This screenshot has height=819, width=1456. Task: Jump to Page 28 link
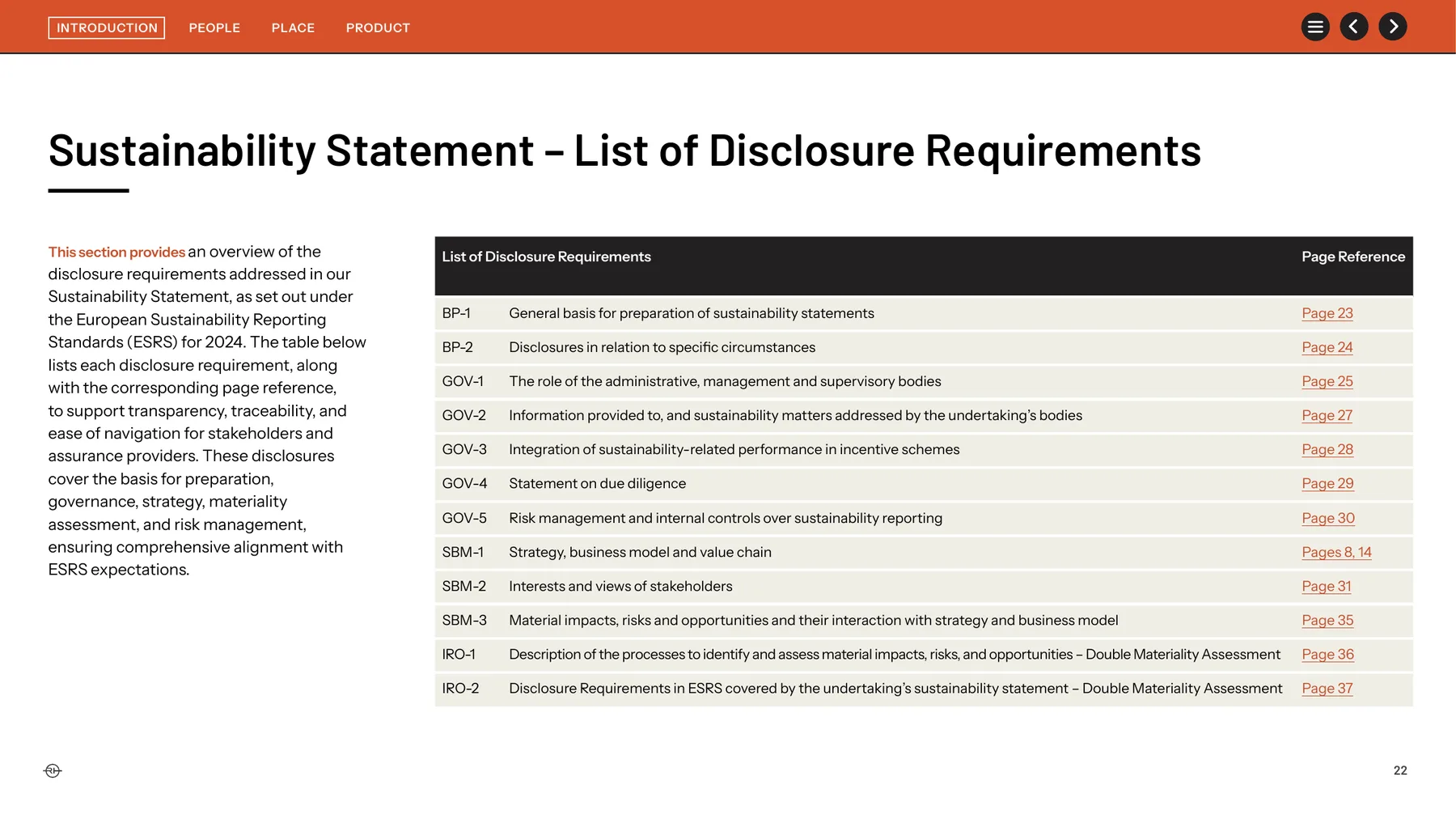click(x=1327, y=449)
